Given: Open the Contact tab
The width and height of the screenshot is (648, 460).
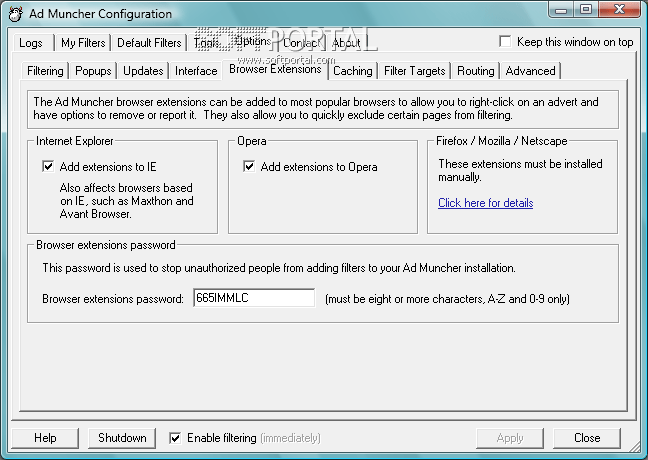Looking at the screenshot, I should point(302,43).
